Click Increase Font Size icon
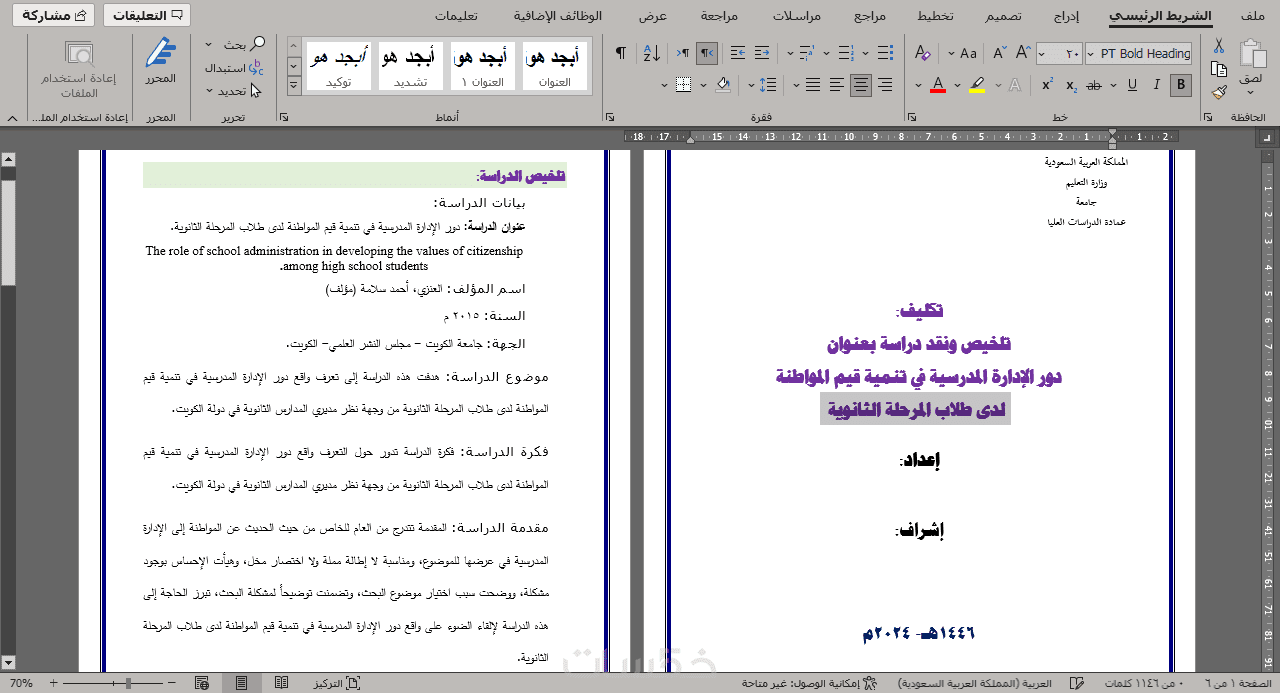The height and width of the screenshot is (693, 1280). (1023, 53)
